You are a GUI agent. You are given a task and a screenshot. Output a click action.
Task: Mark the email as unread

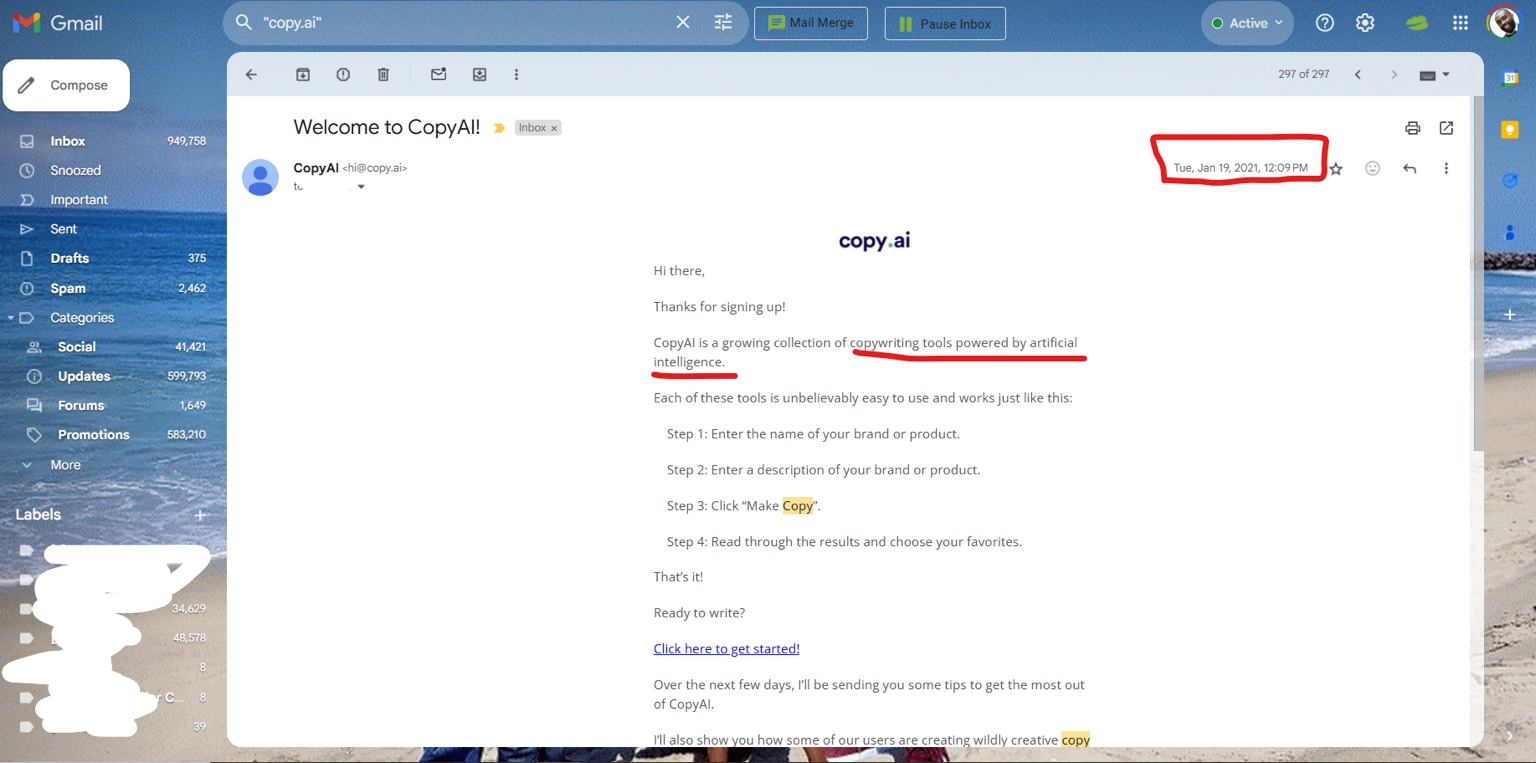[438, 74]
